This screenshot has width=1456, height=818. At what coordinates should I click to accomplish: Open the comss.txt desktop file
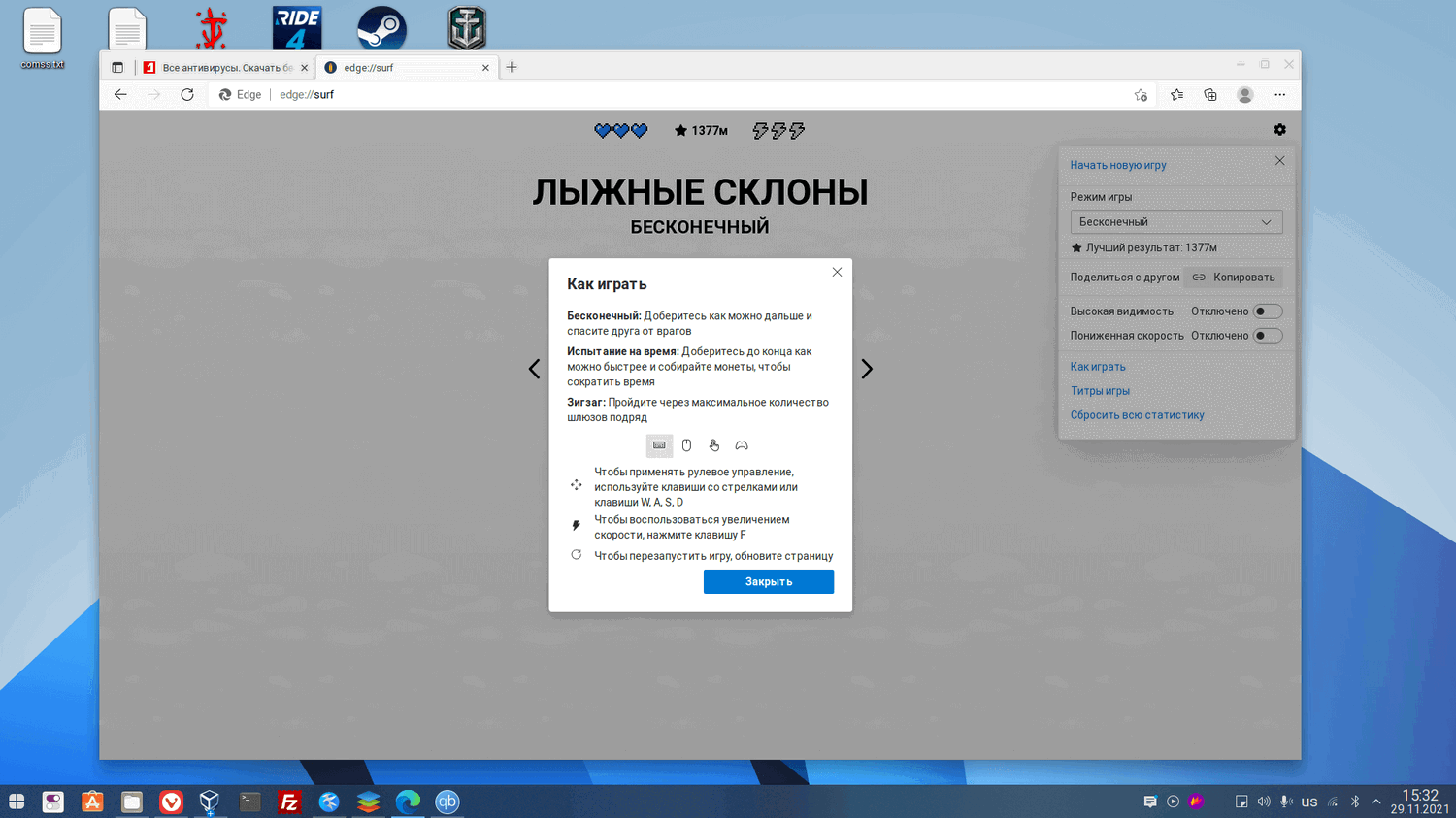pos(42,39)
